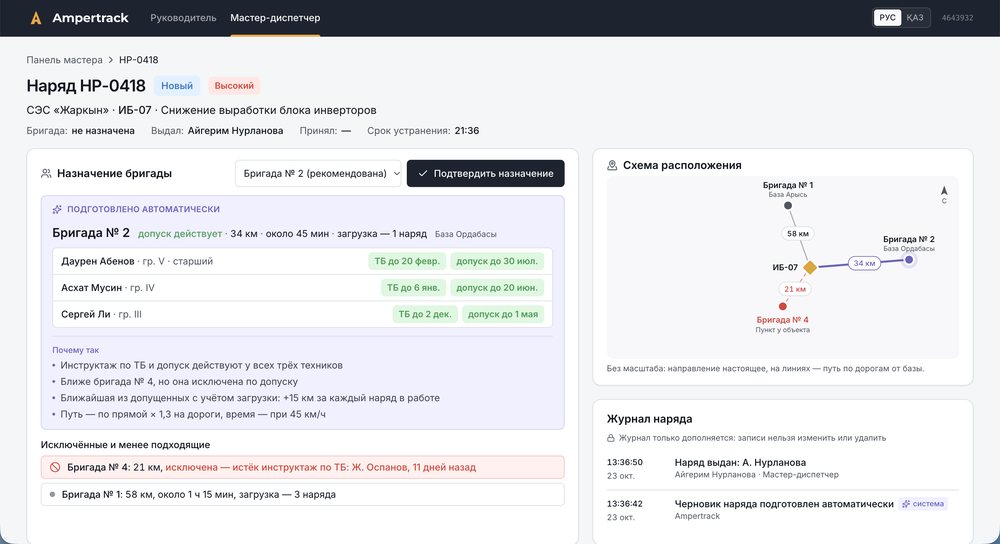Click the 58 км distance label on map
This screenshot has height=544, width=1000.
pos(797,233)
